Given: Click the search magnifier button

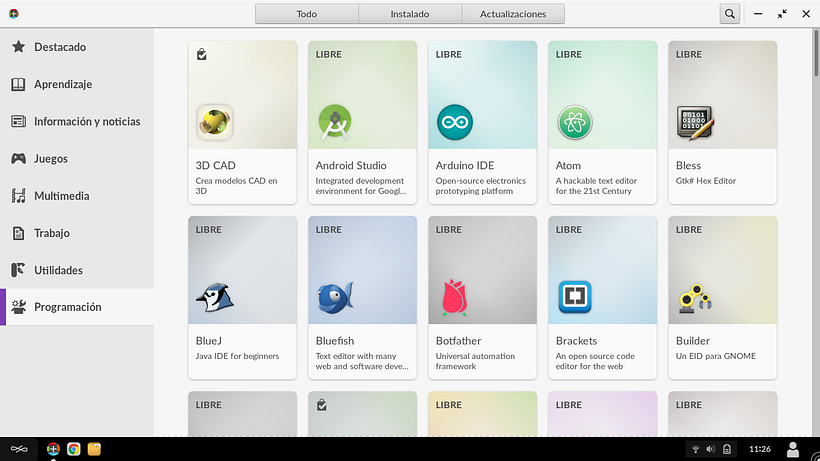Looking at the screenshot, I should 730,14.
